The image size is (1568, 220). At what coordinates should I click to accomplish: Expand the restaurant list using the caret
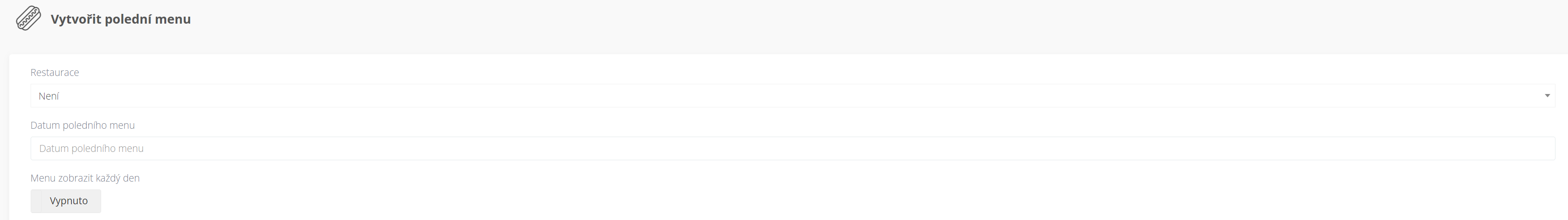coord(1547,96)
